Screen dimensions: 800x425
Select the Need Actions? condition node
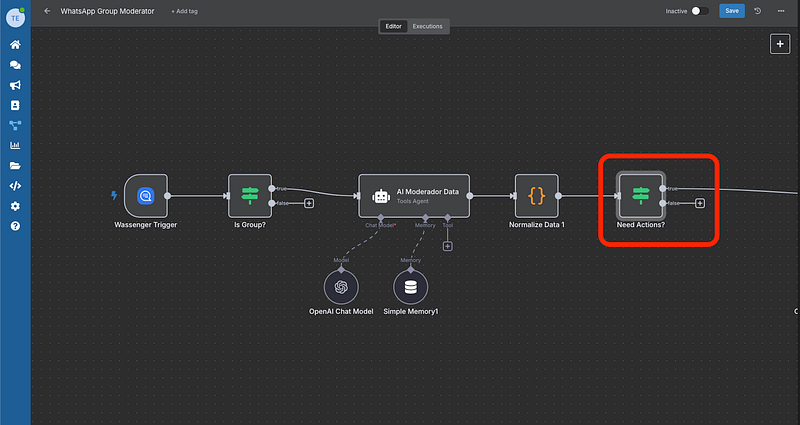[640, 196]
